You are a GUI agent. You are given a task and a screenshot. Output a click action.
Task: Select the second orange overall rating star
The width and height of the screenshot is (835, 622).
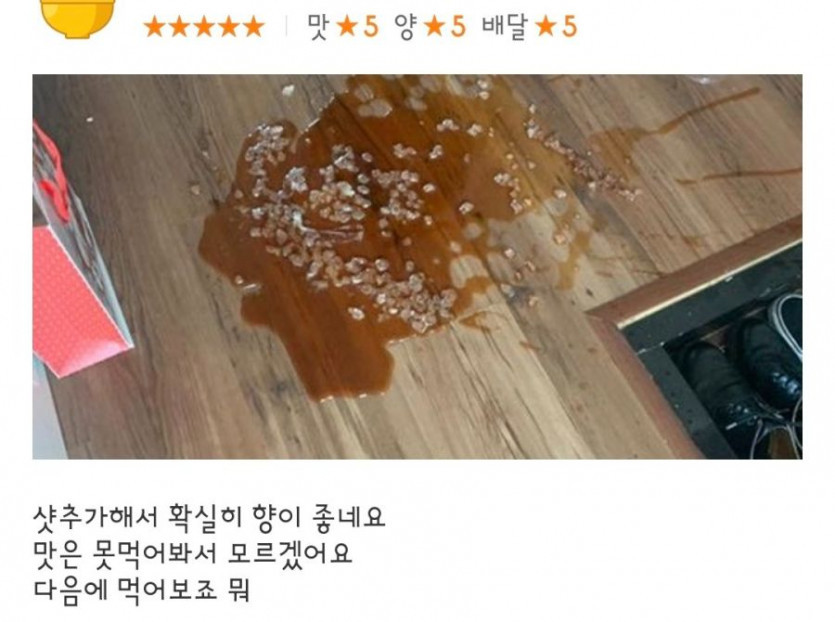pyautogui.click(x=179, y=27)
